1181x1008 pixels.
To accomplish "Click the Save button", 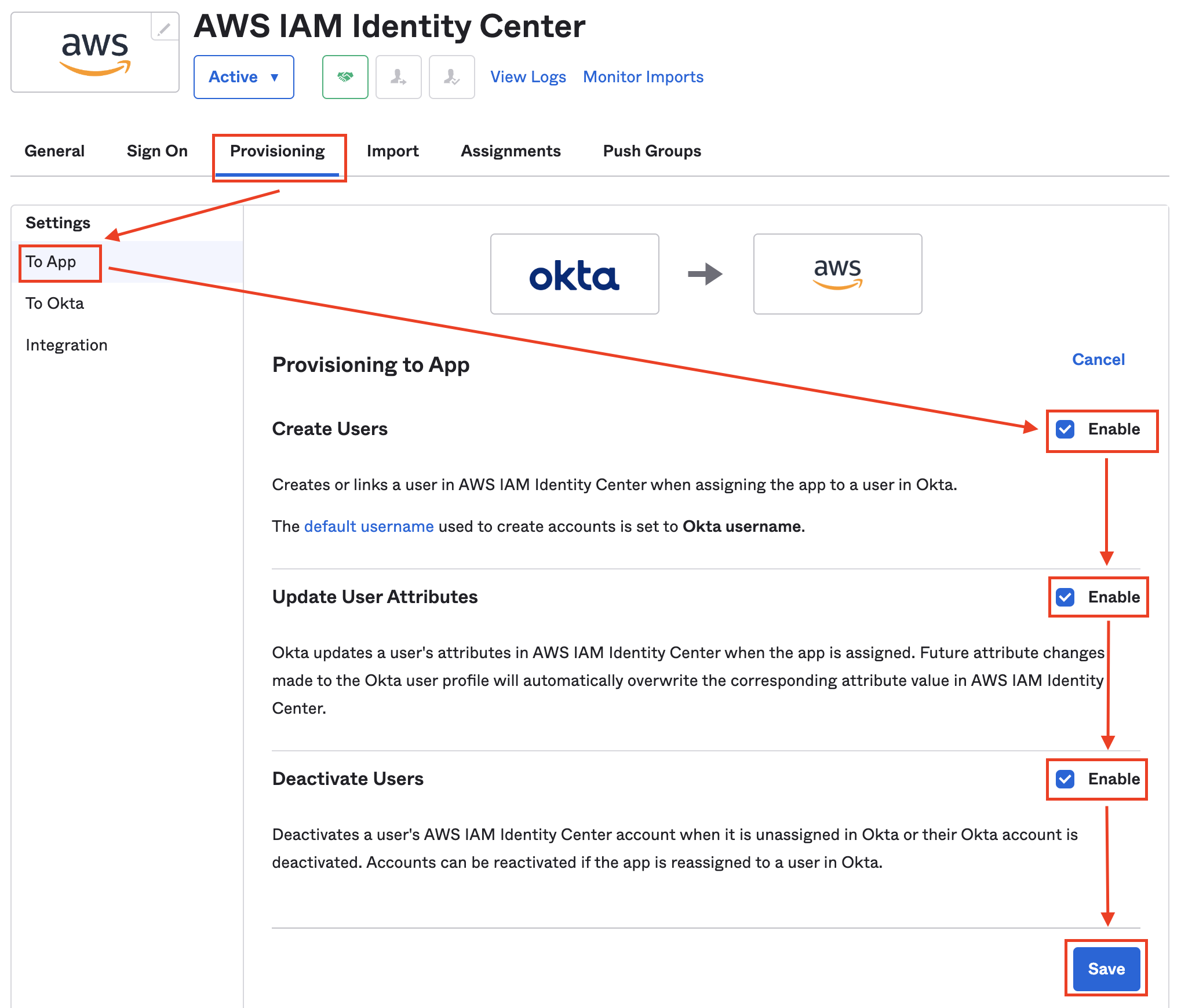I will point(1106,969).
